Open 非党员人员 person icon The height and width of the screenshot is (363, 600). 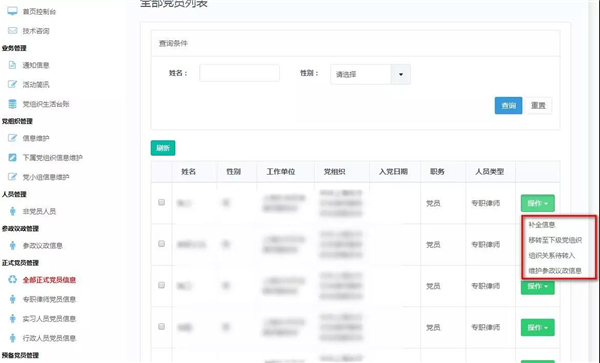(x=13, y=211)
